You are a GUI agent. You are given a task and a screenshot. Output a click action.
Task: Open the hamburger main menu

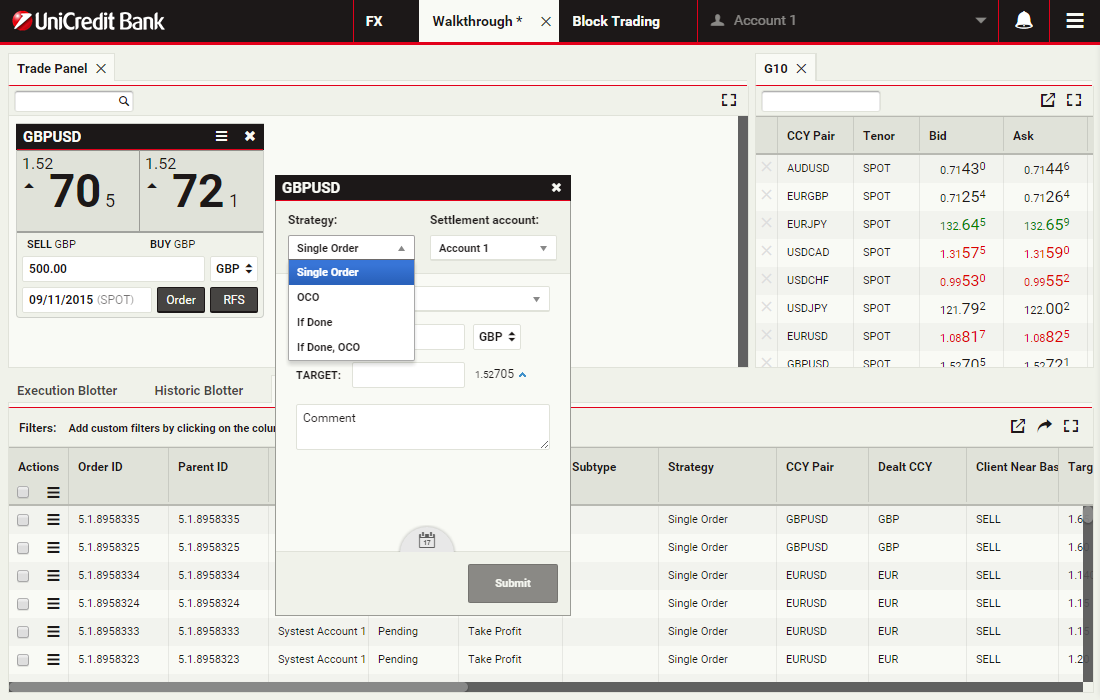(x=1075, y=21)
